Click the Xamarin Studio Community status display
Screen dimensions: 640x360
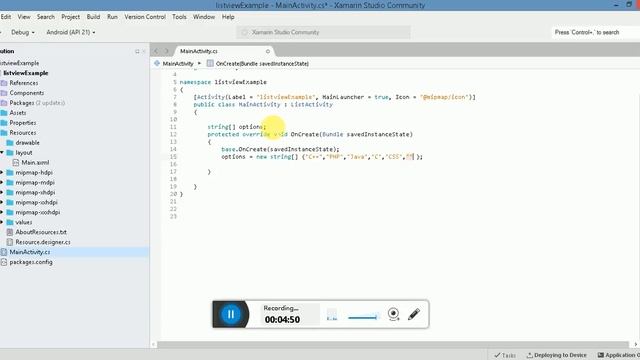coord(323,32)
